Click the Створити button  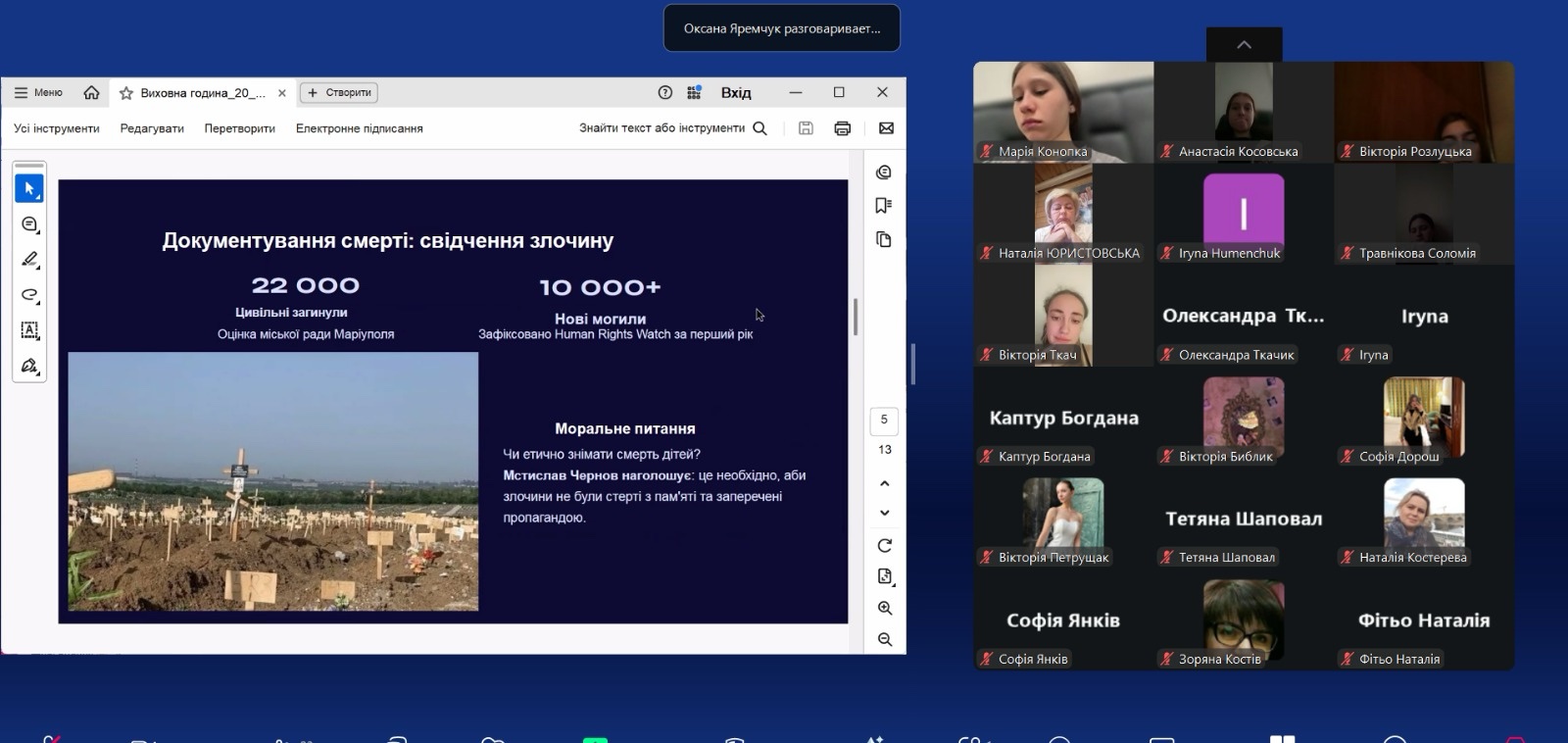pyautogui.click(x=339, y=92)
